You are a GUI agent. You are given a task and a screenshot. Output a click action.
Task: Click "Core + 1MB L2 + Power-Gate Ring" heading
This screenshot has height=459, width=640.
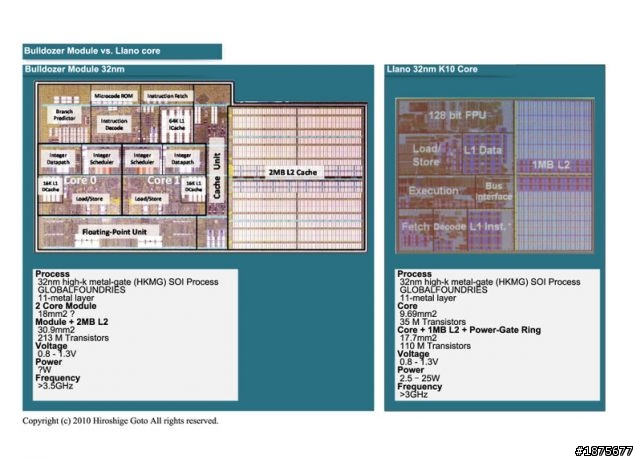tap(469, 330)
